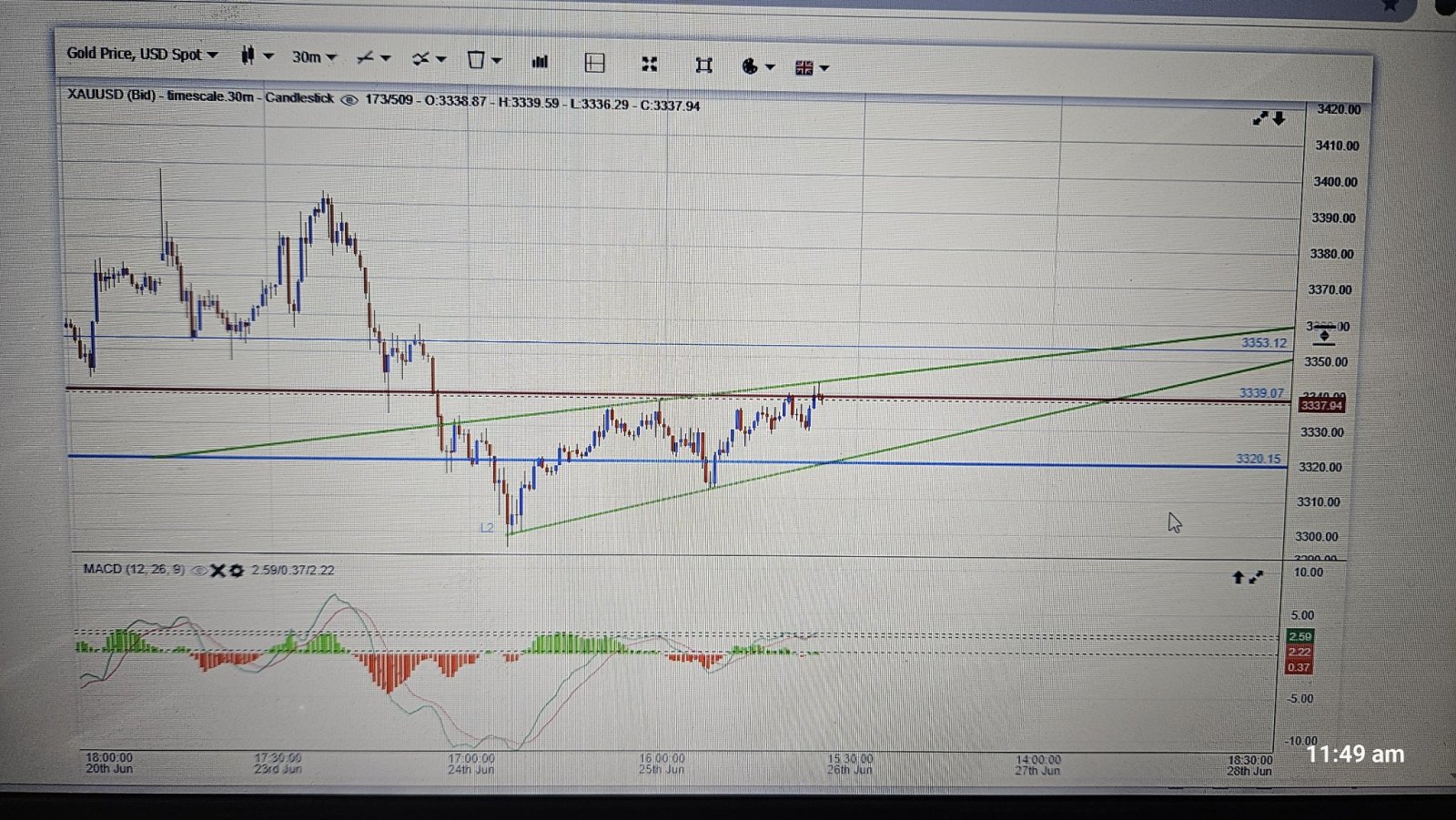1456x820 pixels.
Task: Click the MACD value tag 2.59
Action: coord(1299,636)
